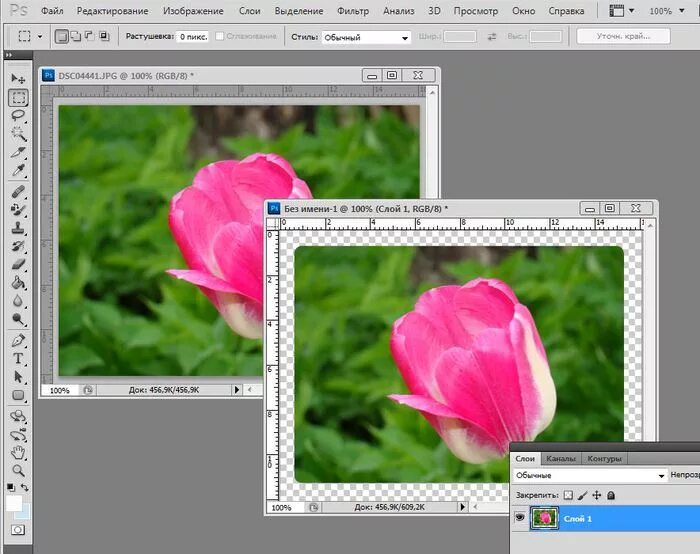Click the Слой 1 layer thumbnail
The width and height of the screenshot is (700, 554).
pyautogui.click(x=544, y=518)
